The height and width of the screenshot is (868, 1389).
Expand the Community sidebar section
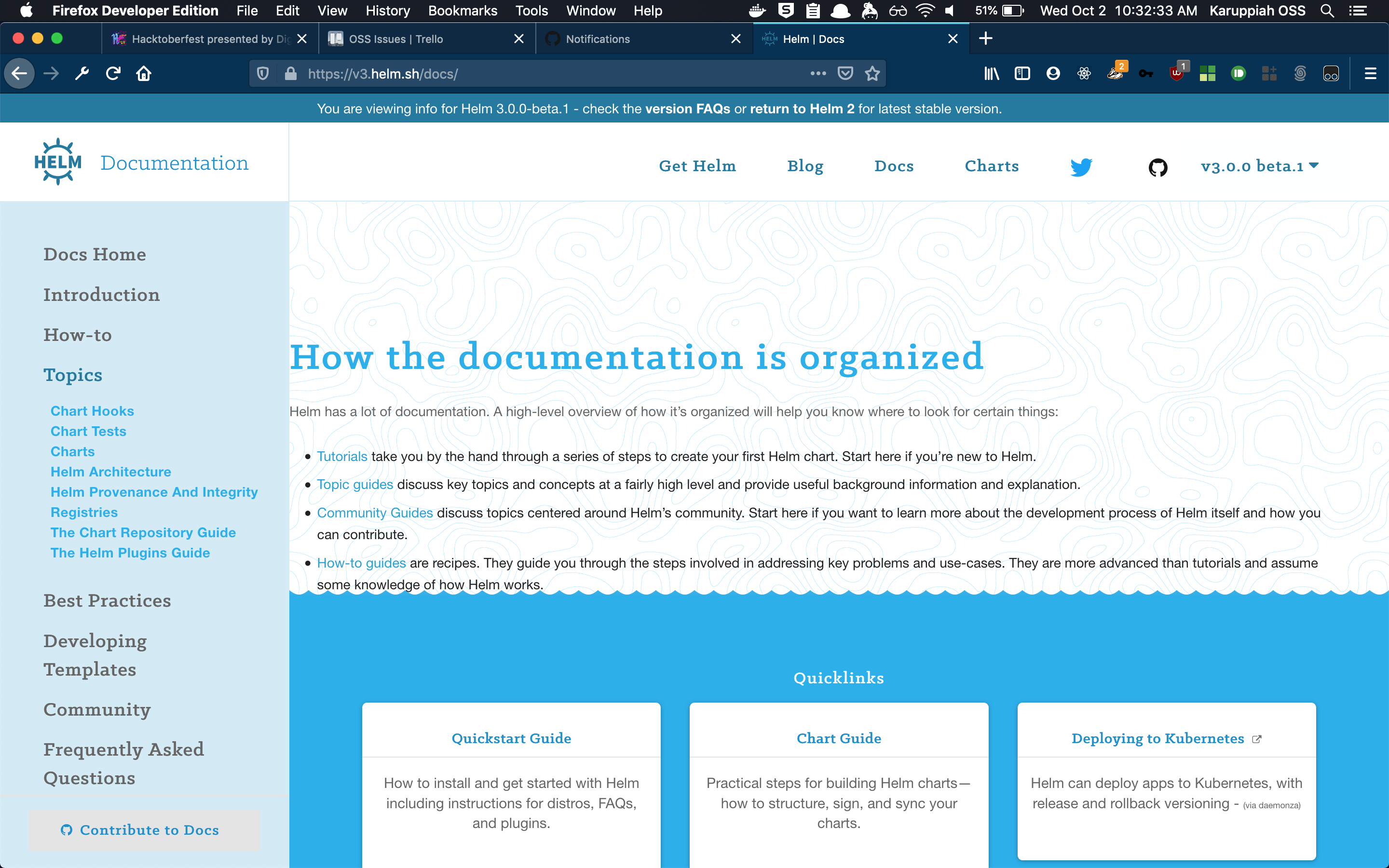coord(97,709)
